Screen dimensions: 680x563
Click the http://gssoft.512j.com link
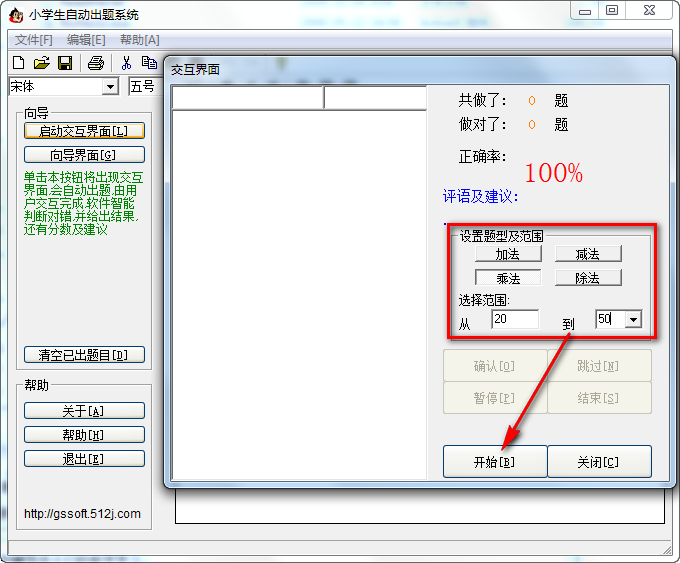[82, 514]
